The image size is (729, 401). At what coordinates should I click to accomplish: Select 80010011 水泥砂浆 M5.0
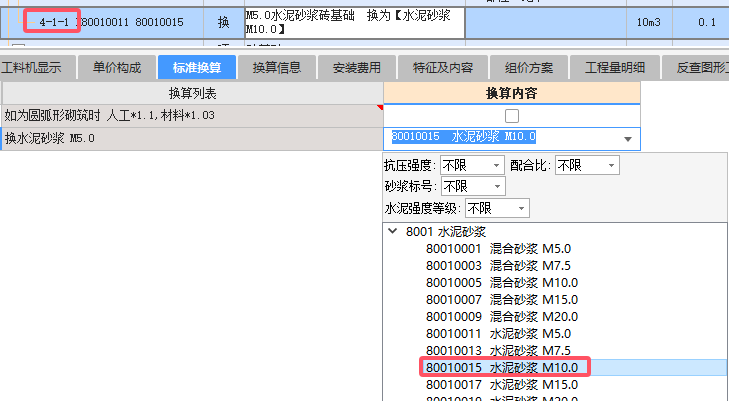click(498, 334)
